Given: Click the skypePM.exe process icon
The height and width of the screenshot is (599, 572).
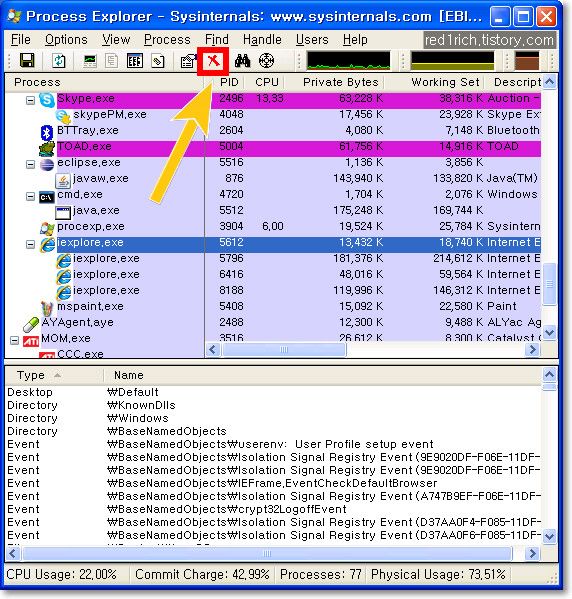Looking at the screenshot, I should pyautogui.click(x=63, y=116).
